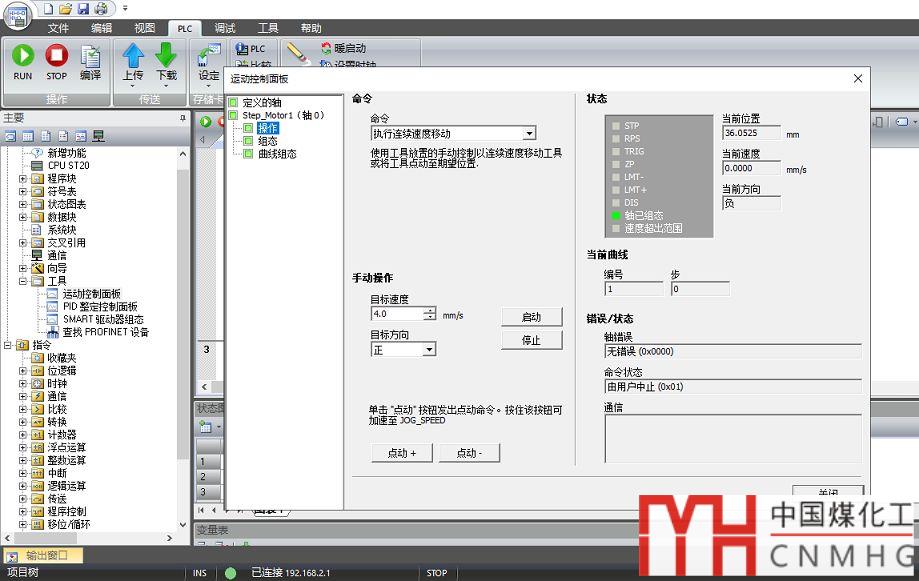Expand the 程序块 tree node
The image size is (919, 581).
click(x=22, y=178)
